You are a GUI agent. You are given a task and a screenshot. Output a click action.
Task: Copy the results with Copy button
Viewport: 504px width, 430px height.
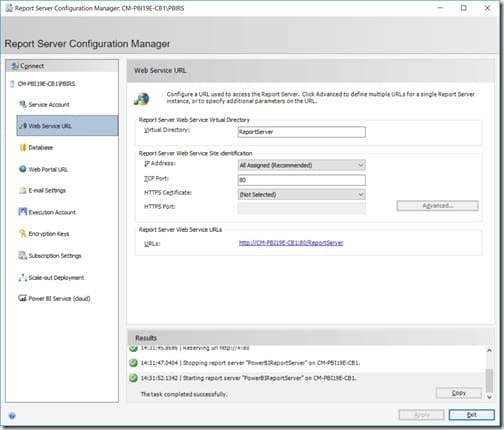tap(458, 393)
